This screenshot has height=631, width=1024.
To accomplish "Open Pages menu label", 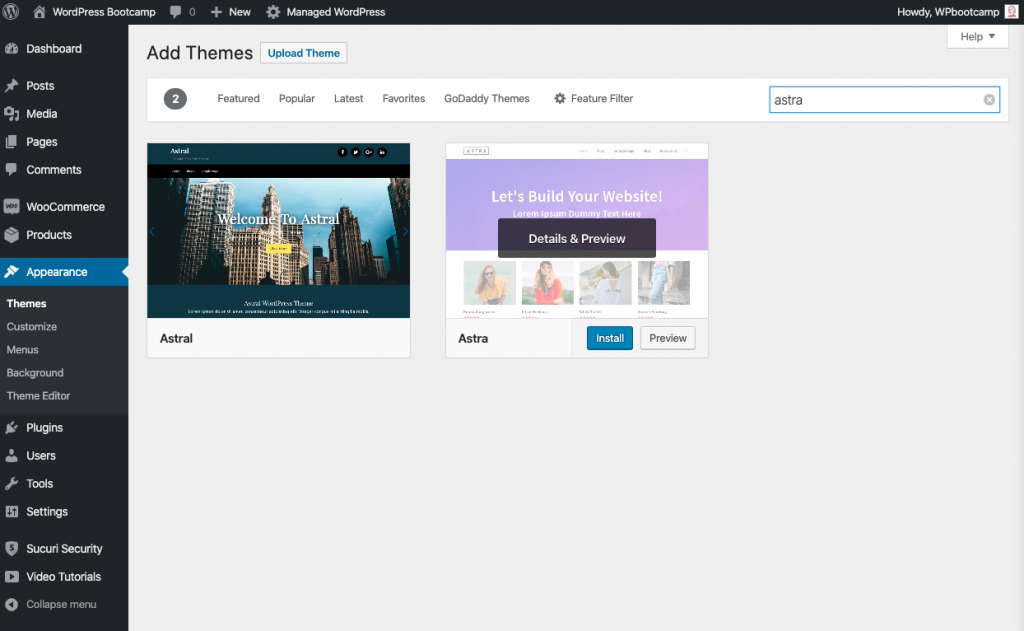I will pos(42,142).
